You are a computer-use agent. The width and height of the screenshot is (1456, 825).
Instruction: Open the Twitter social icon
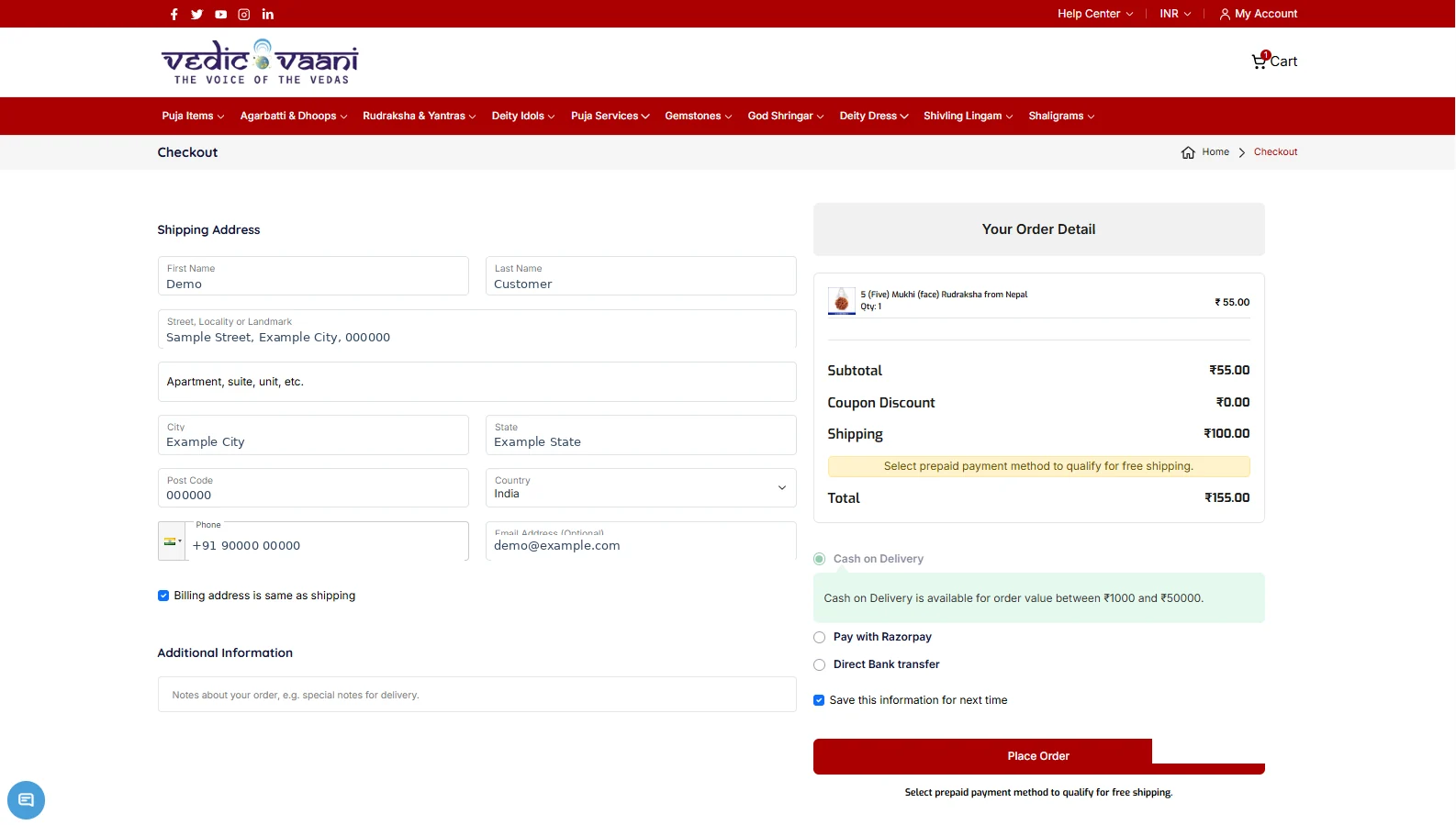pos(196,14)
